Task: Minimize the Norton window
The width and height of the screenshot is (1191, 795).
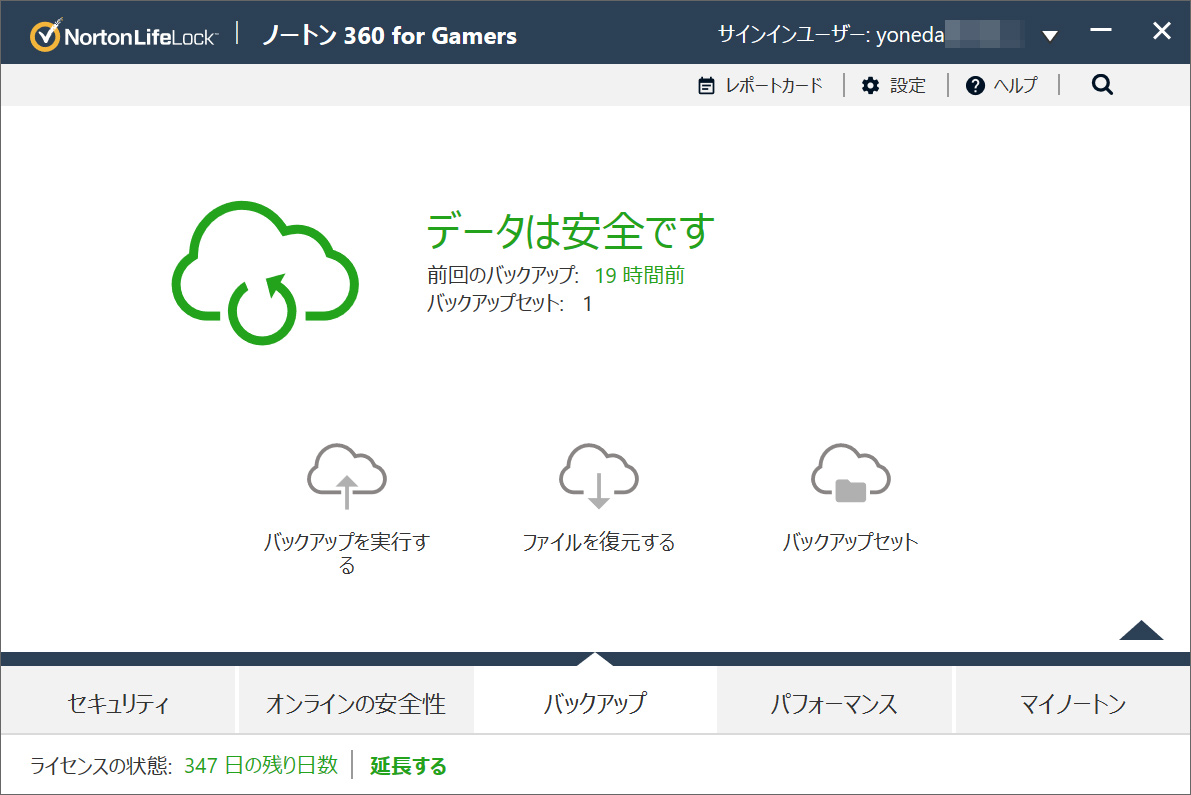Action: coord(1101,30)
